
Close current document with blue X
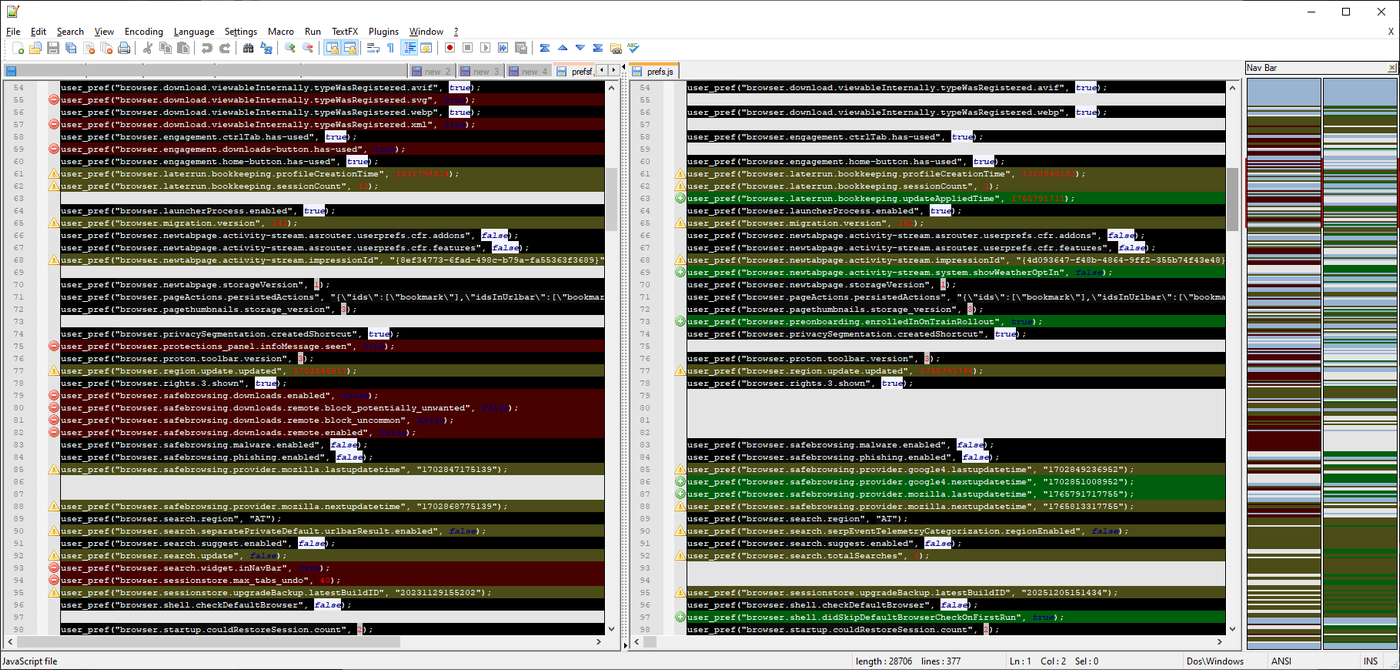pyautogui.click(x=1391, y=32)
